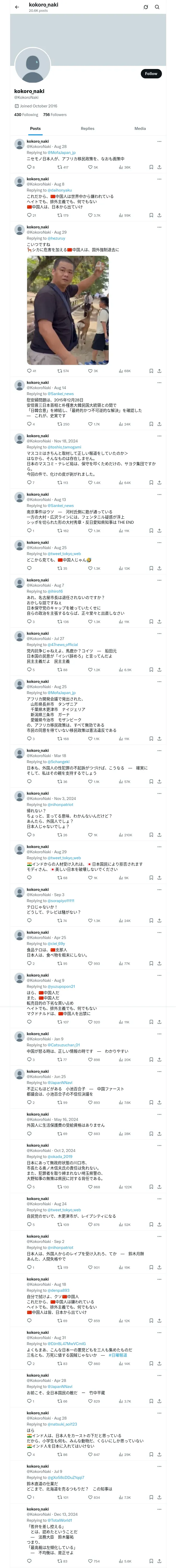Share the Aug 8 reply to @daihonyaku
The width and height of the screenshot is (176, 1568).
tap(159, 215)
